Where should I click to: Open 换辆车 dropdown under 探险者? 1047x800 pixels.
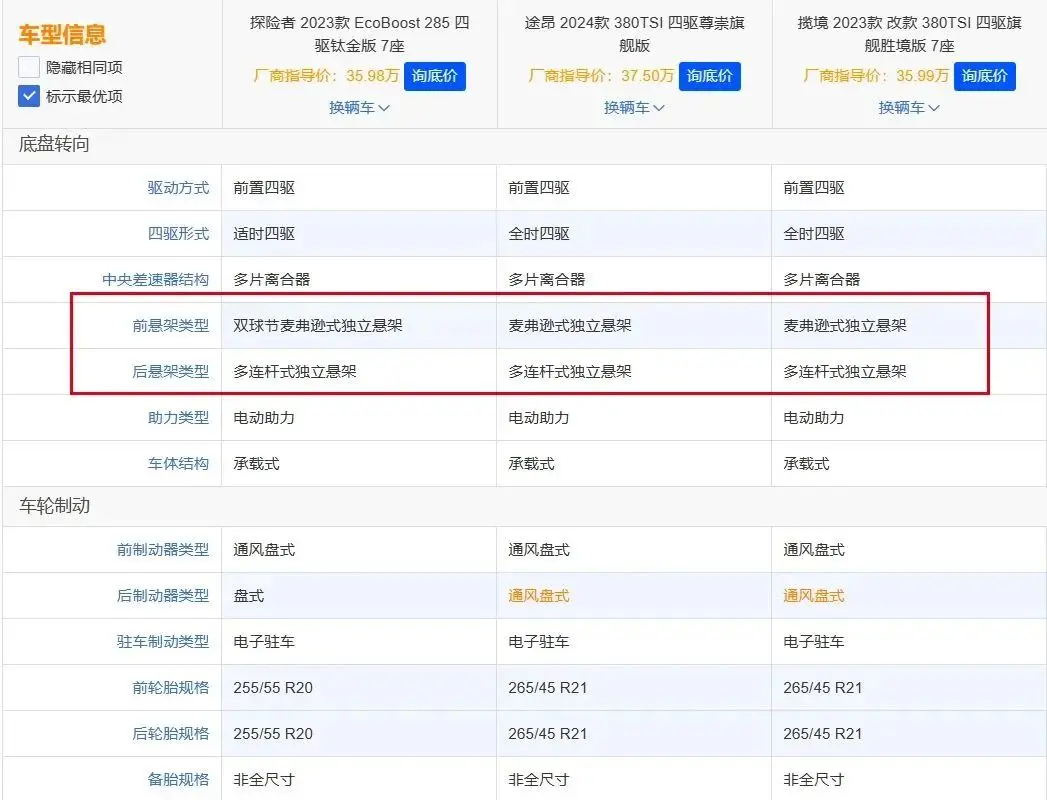click(359, 108)
